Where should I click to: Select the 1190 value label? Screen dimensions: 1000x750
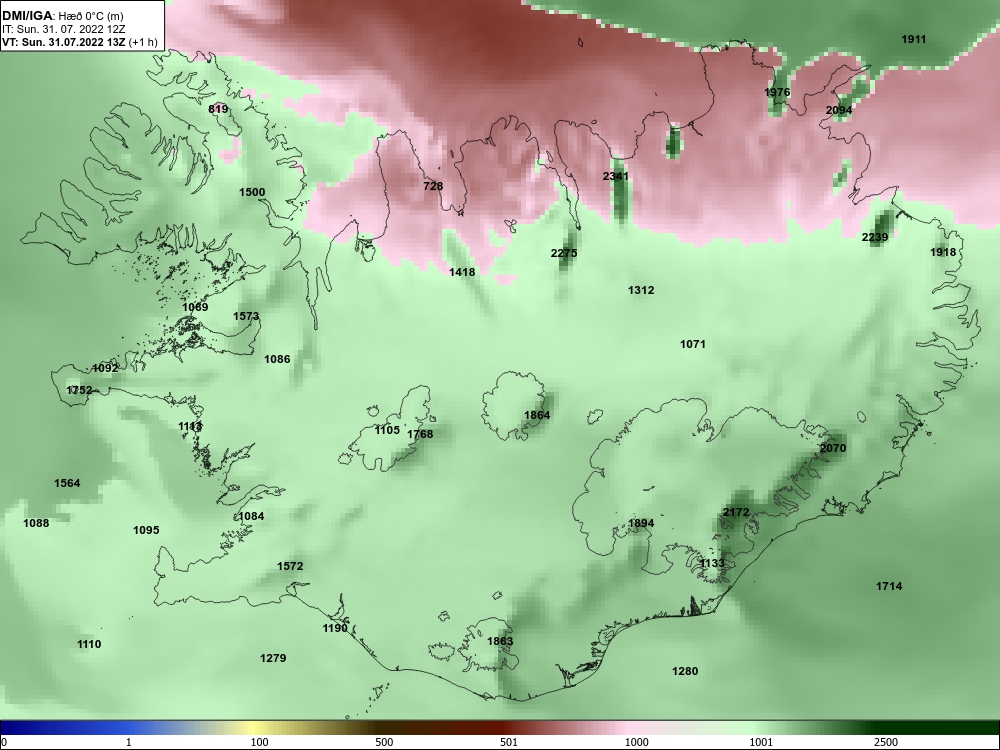pyautogui.click(x=335, y=628)
